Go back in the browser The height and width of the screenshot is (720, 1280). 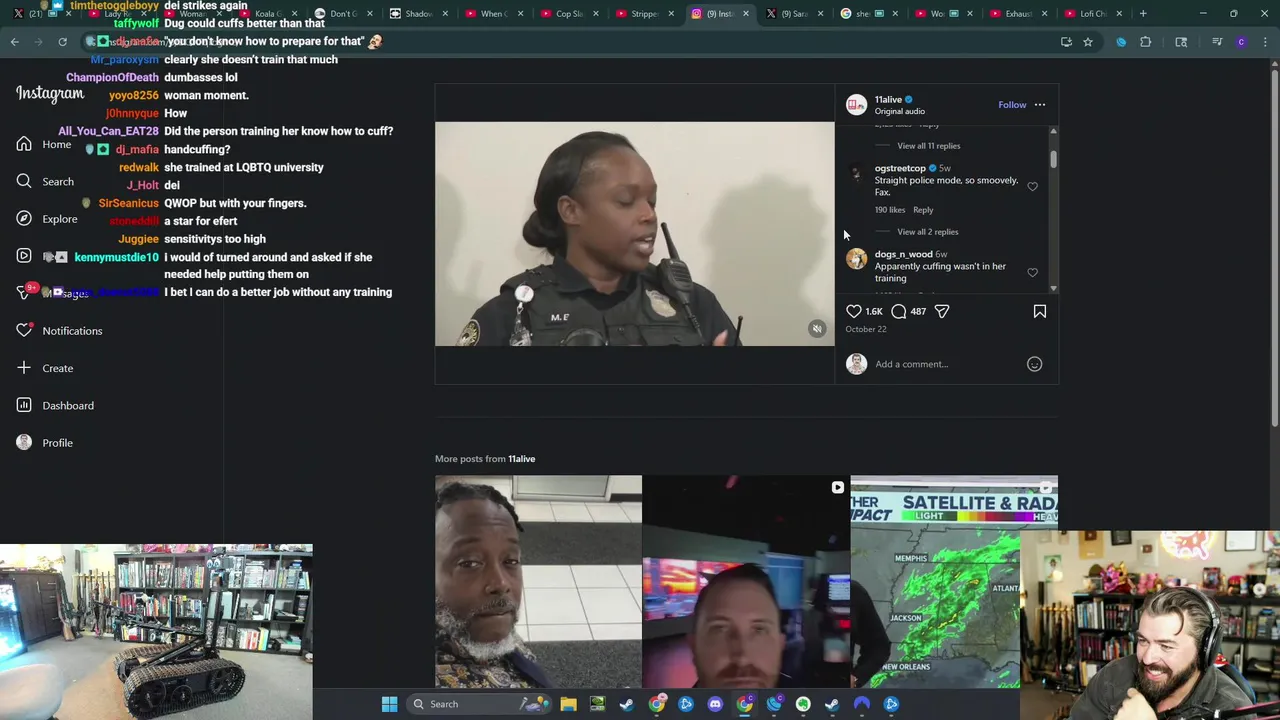(15, 42)
